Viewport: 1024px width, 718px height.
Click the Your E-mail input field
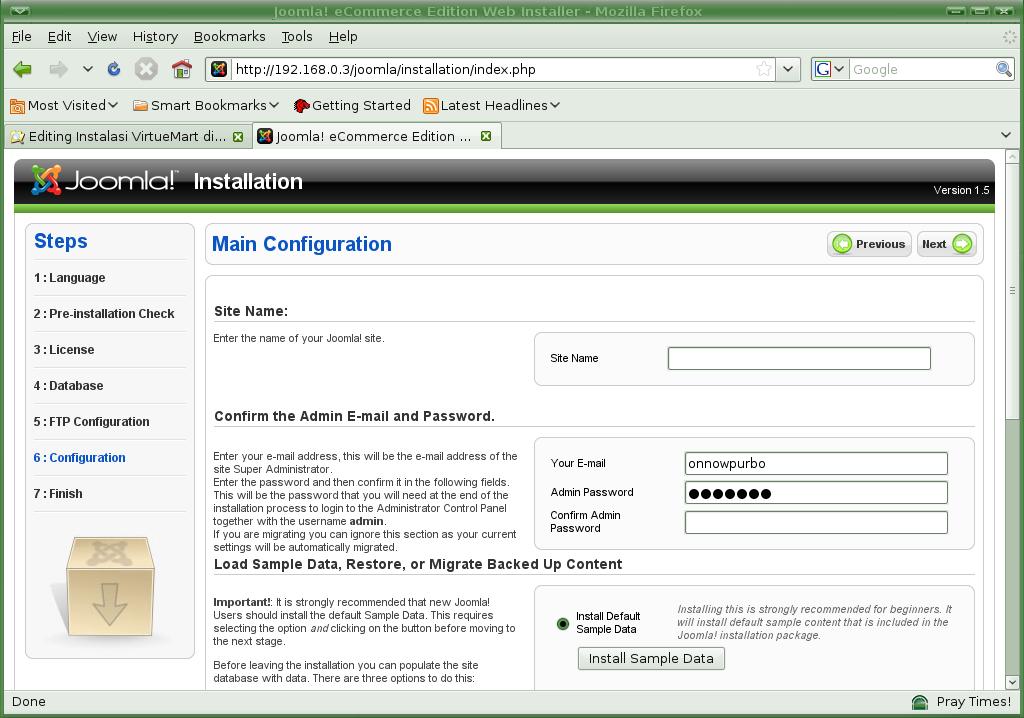point(816,463)
